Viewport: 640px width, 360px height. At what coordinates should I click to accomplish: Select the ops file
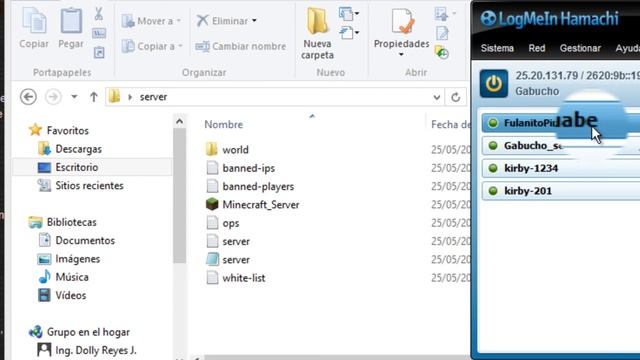(x=222, y=223)
